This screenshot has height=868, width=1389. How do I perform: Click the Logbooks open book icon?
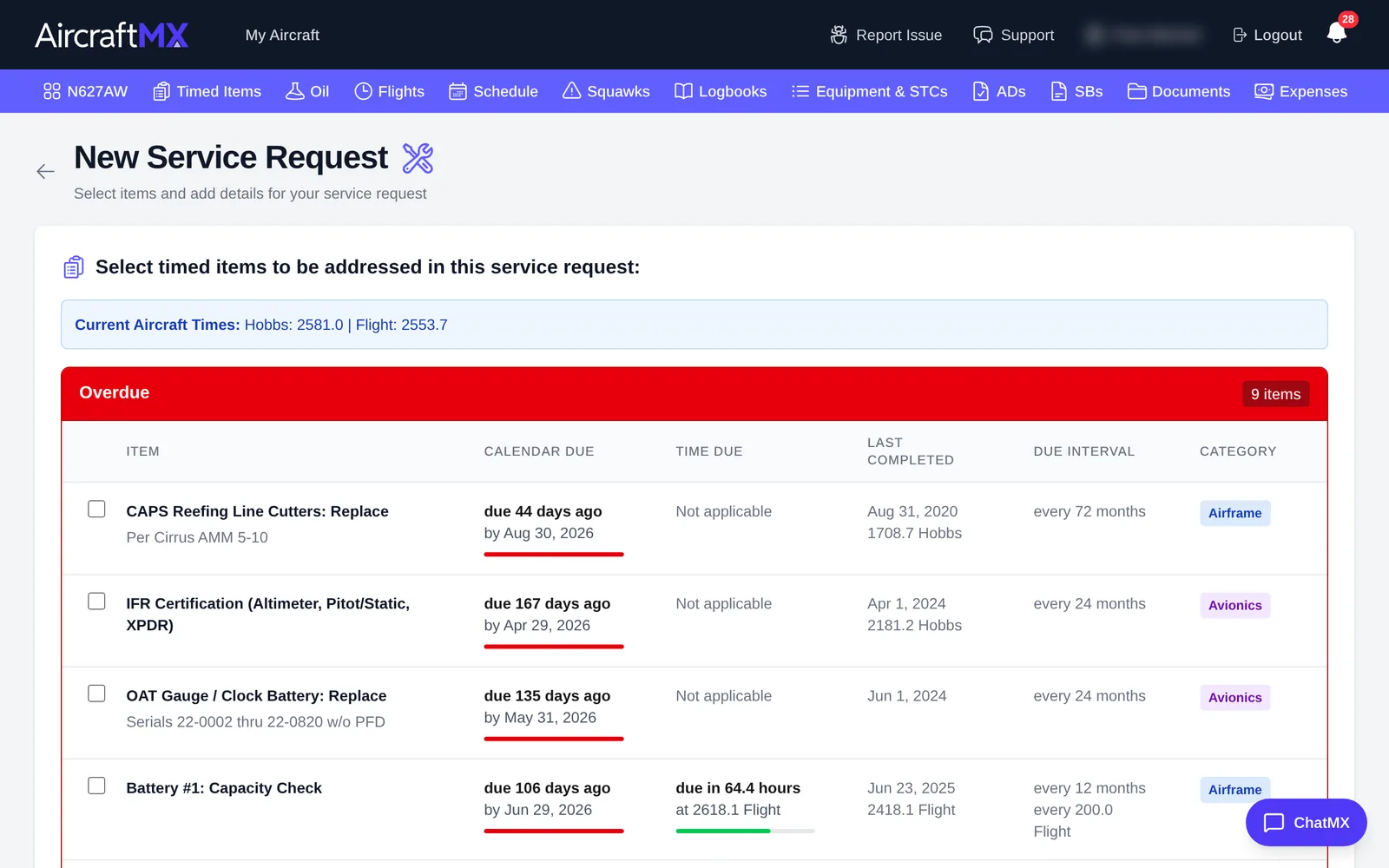pos(683,91)
